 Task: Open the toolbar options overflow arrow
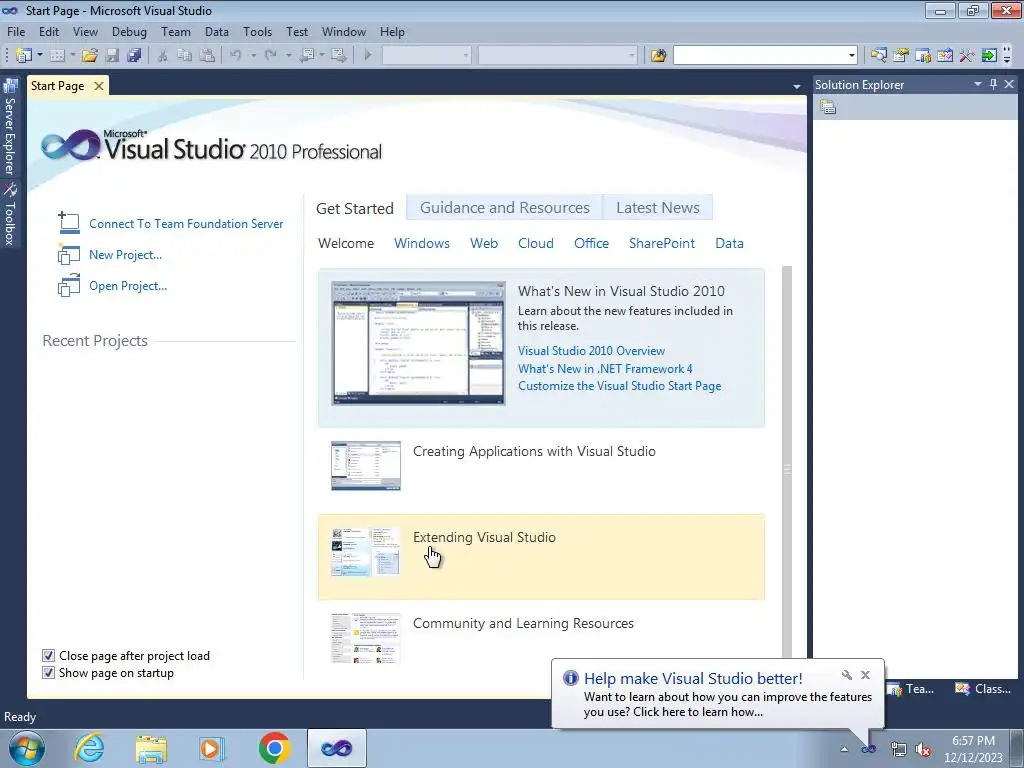click(1007, 56)
